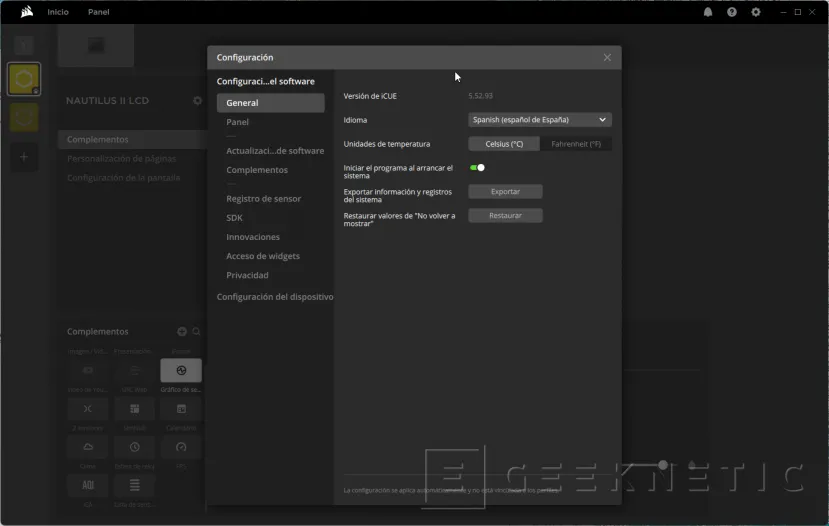Open NAUTILUS II LCD device gear icon

click(x=197, y=100)
